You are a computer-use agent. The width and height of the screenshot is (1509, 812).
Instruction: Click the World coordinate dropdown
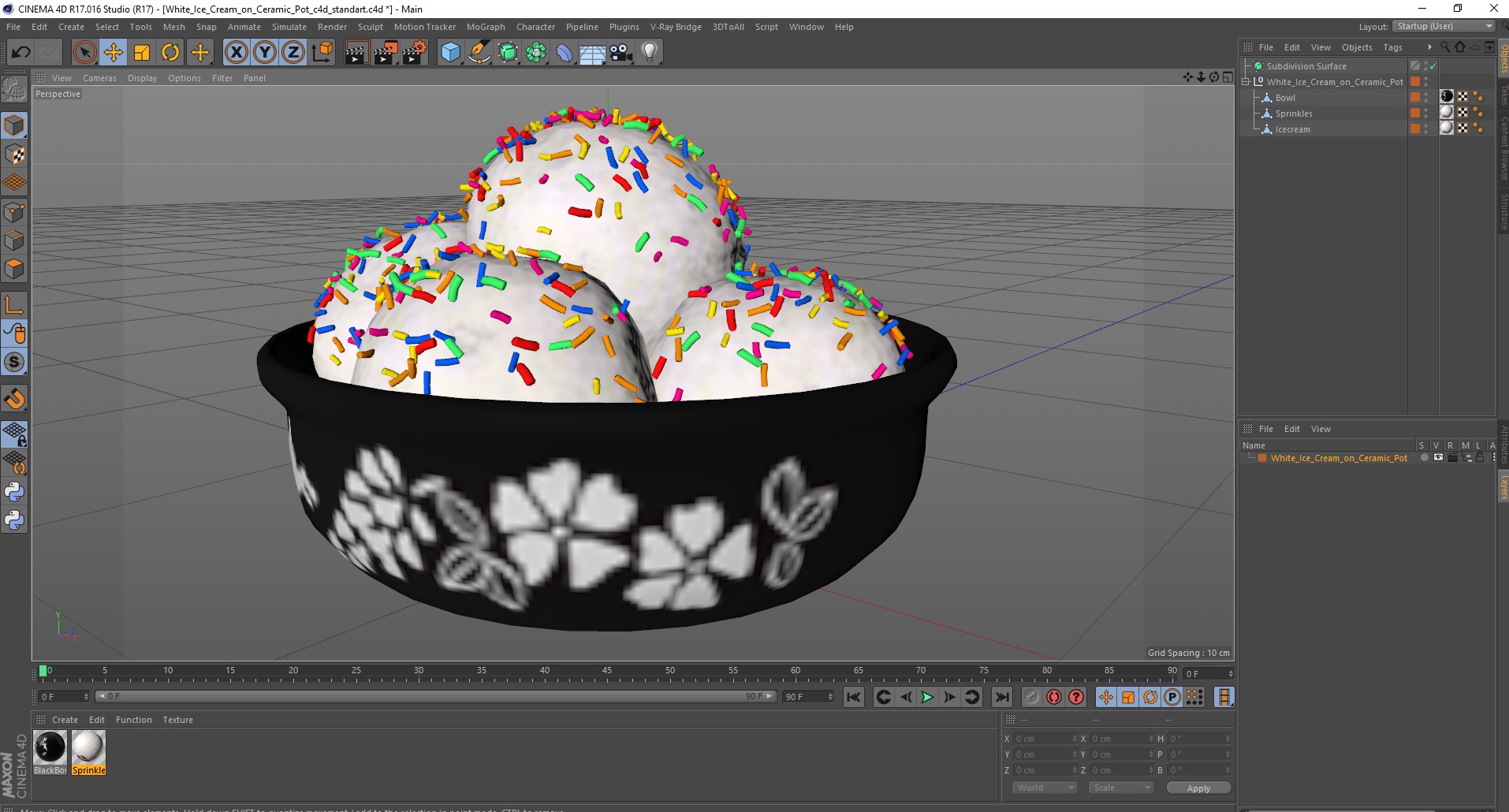[x=1044, y=788]
